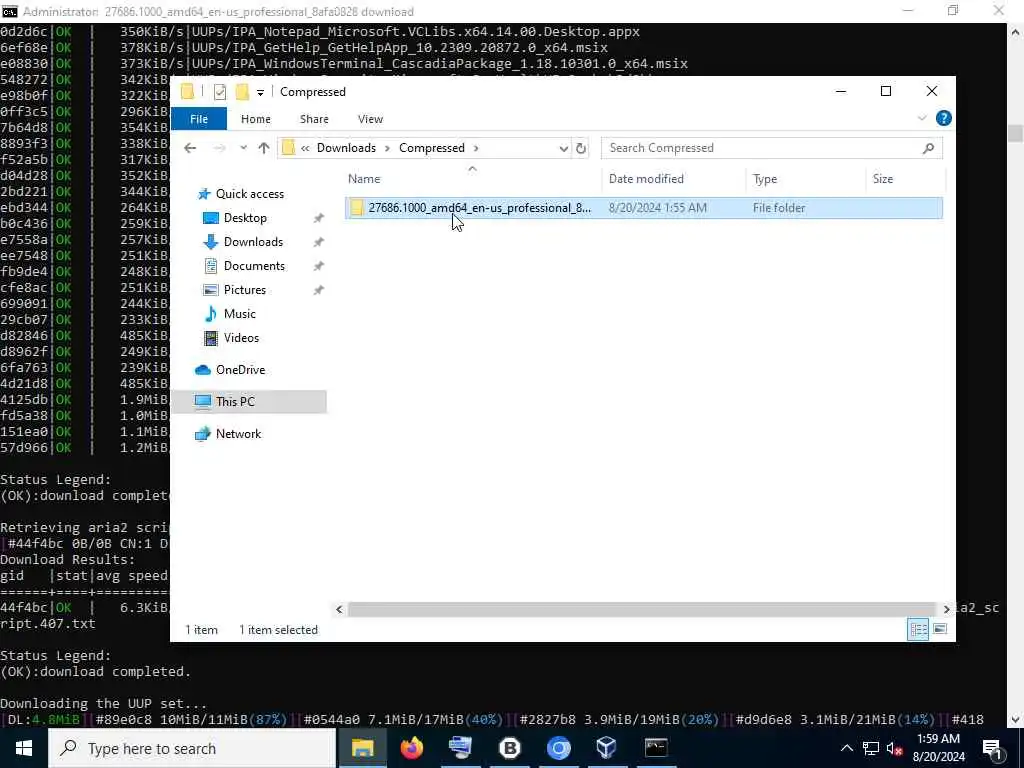
Task: Click the Compressed breadcrumb in address bar
Action: [x=432, y=148]
